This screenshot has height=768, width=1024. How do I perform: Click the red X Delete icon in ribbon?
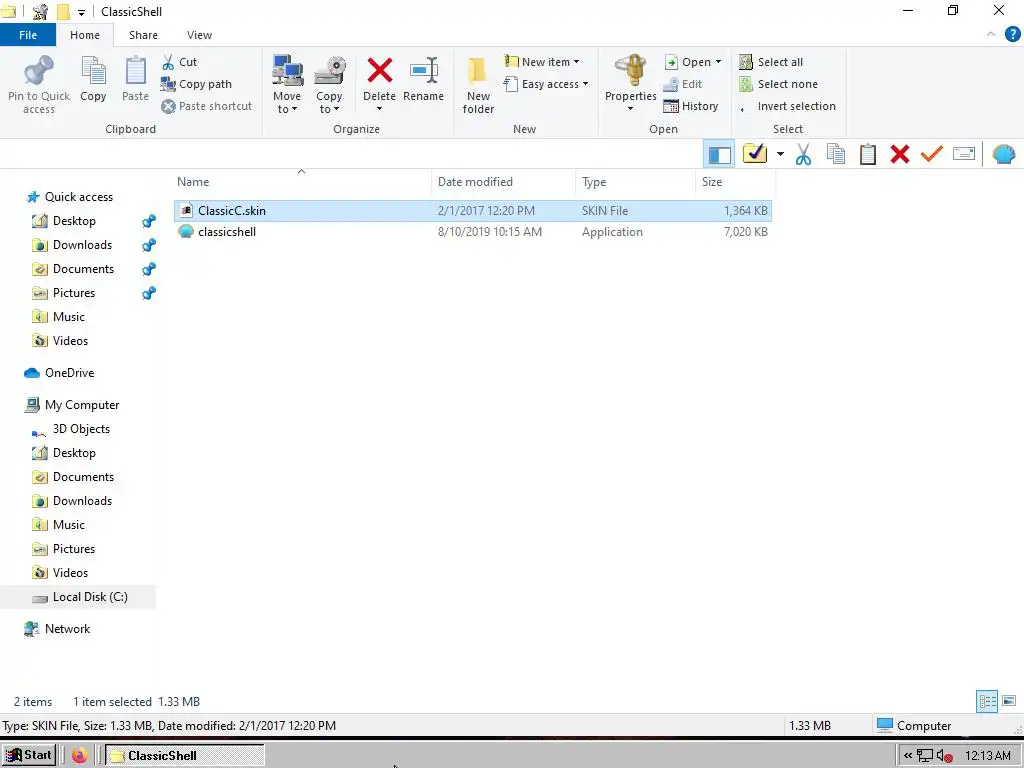(379, 71)
